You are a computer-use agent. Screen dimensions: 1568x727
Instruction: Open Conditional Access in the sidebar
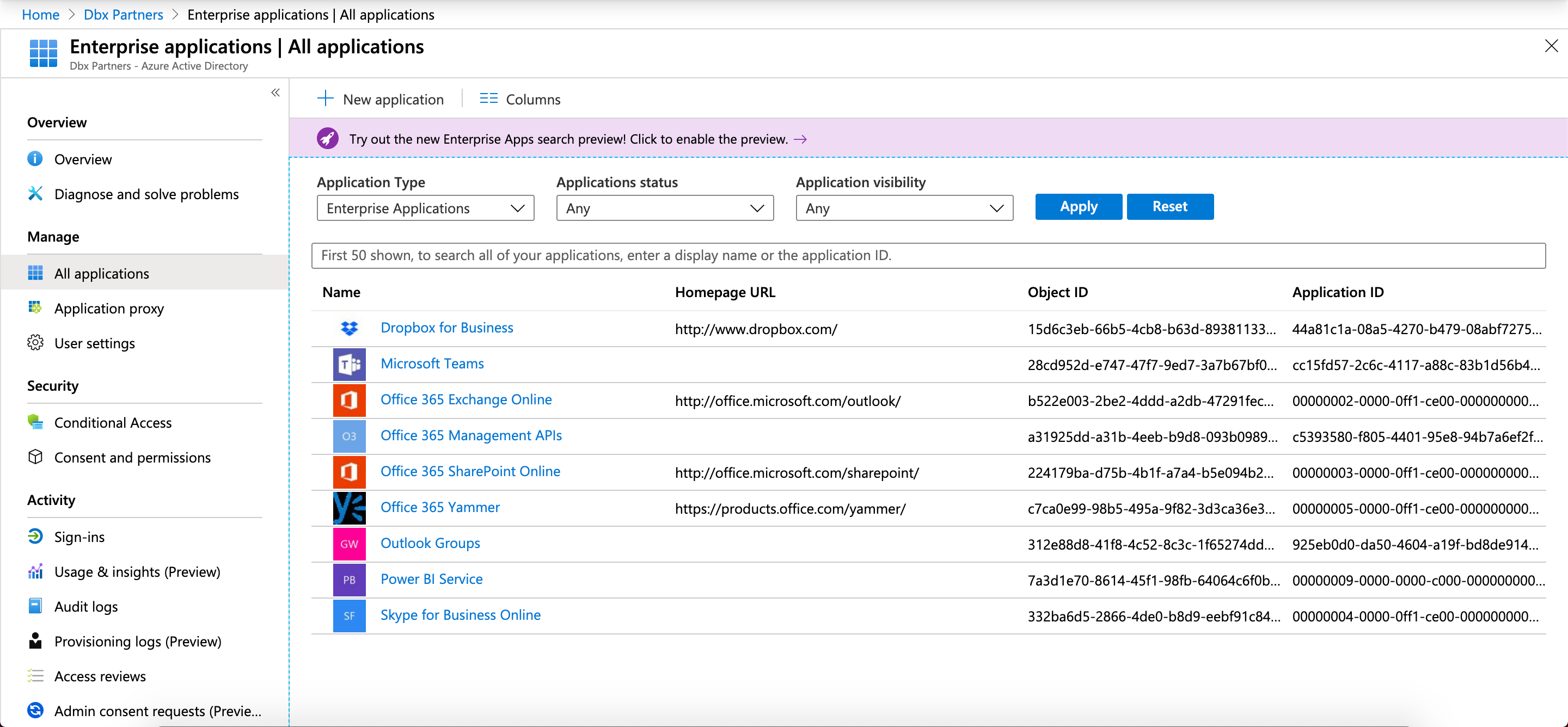pyautogui.click(x=113, y=422)
